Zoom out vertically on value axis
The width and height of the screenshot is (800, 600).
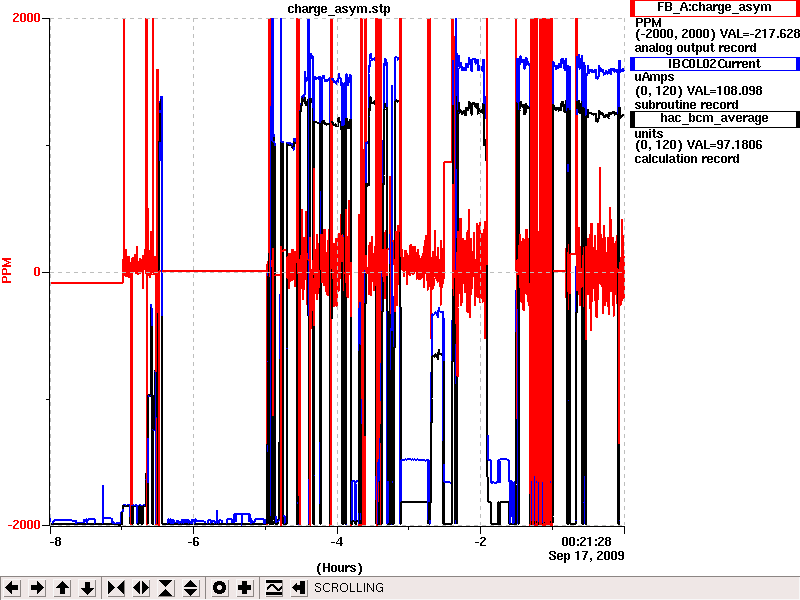click(191, 588)
